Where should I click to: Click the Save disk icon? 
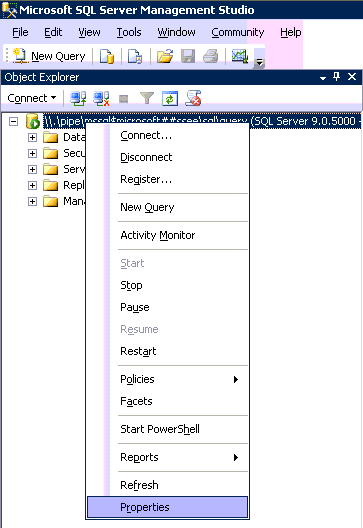click(x=188, y=56)
